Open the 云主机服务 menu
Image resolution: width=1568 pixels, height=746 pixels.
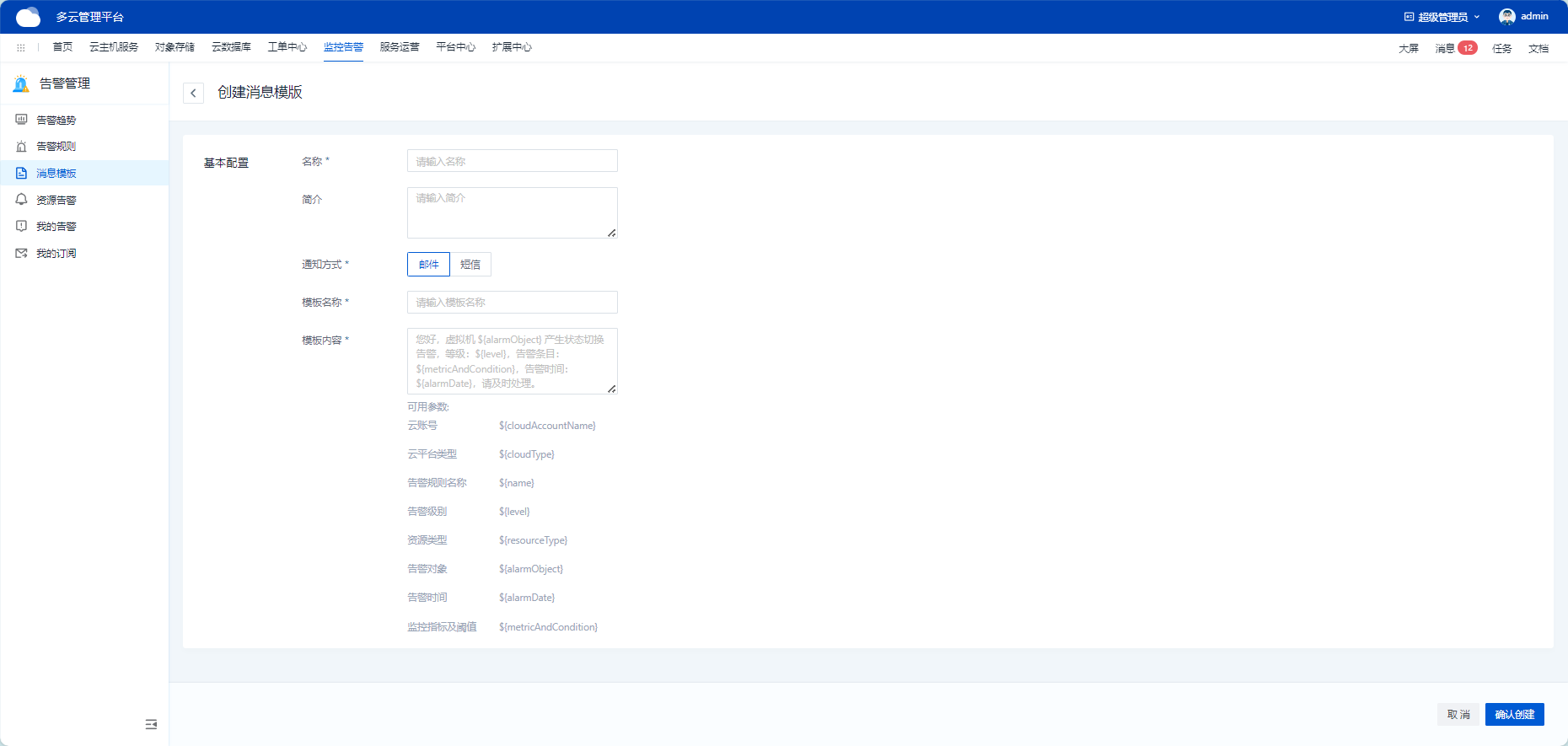(114, 47)
